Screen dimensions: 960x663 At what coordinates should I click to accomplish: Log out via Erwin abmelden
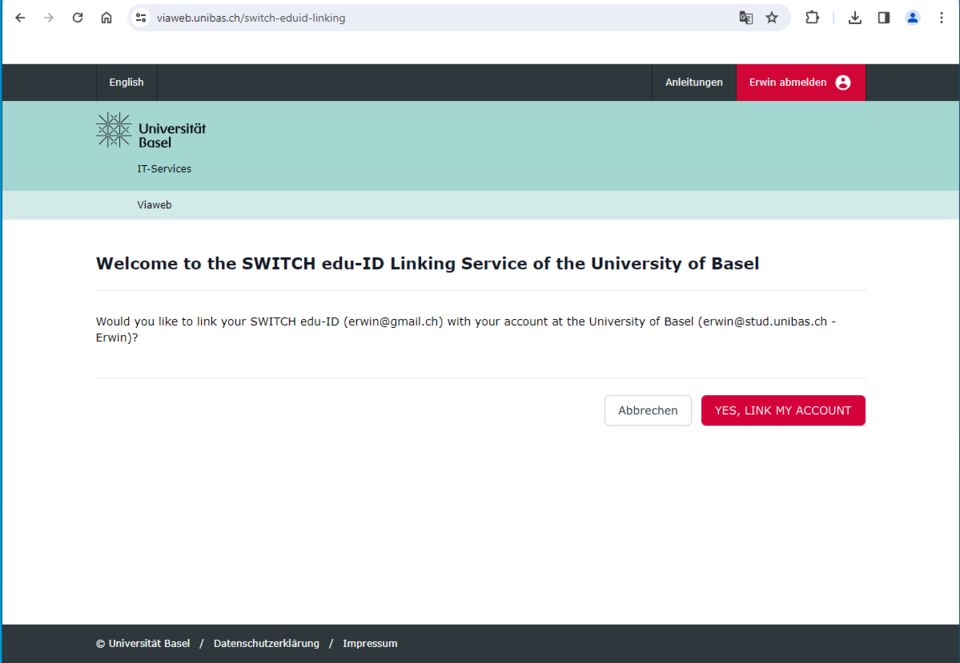point(800,83)
